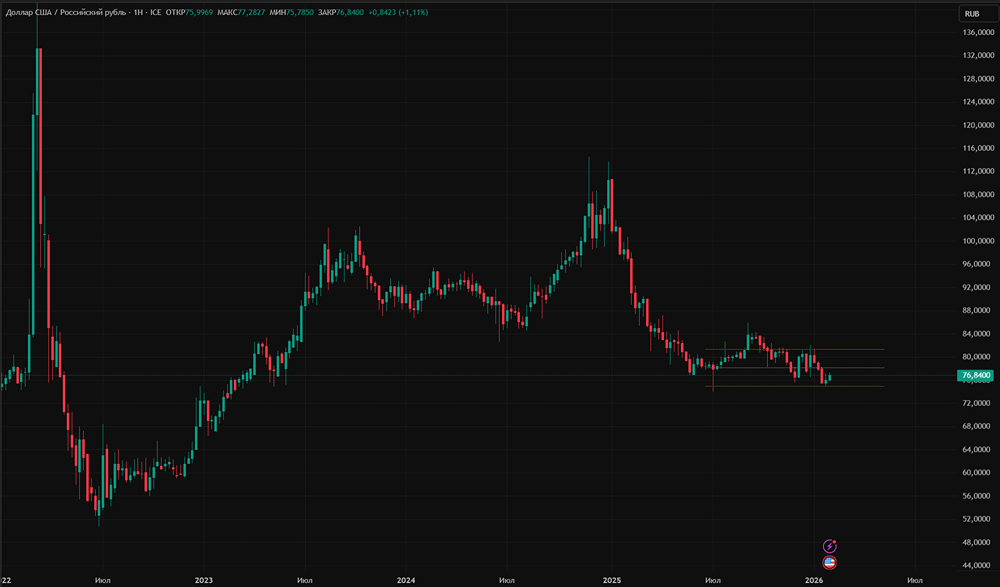Open the US flag economic event icon
Screen dimensions: 1000x587
coord(829,563)
